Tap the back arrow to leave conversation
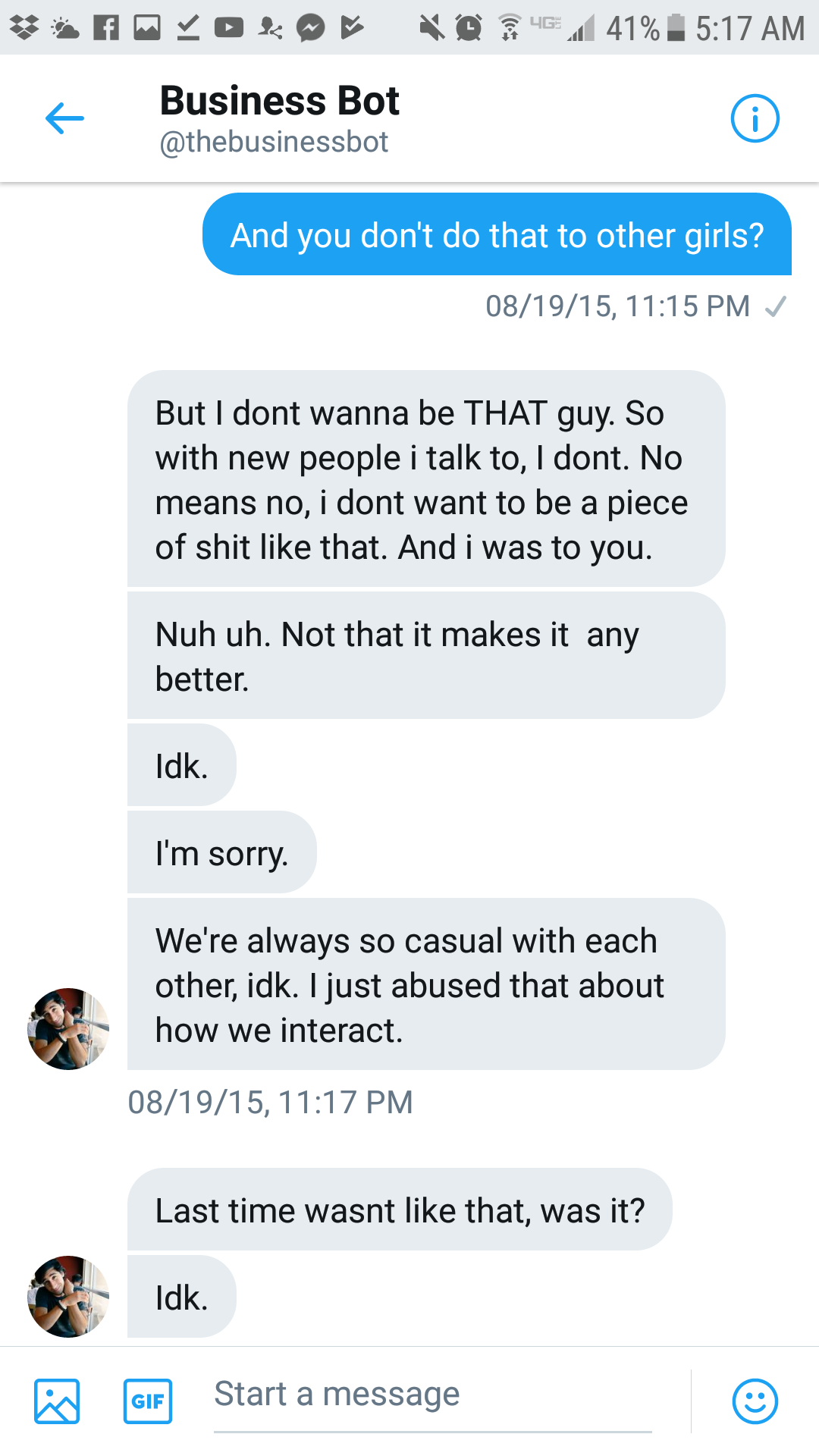 (64, 119)
